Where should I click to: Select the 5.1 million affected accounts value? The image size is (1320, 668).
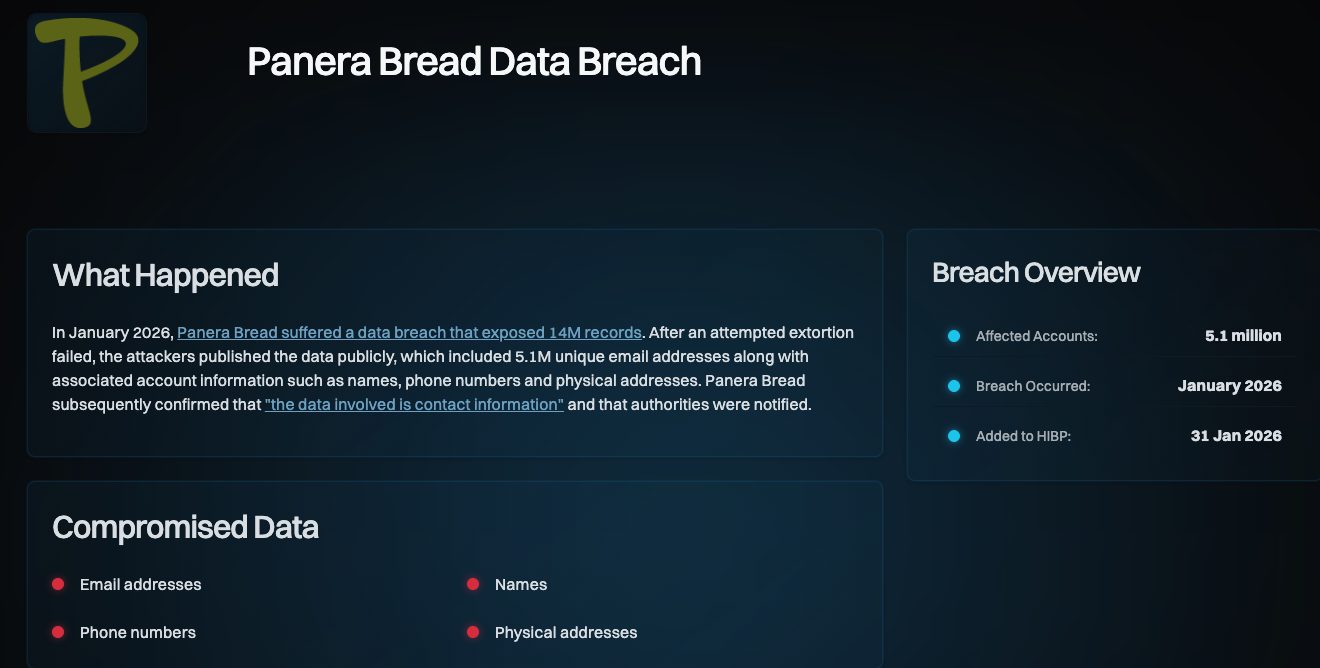[1243, 336]
